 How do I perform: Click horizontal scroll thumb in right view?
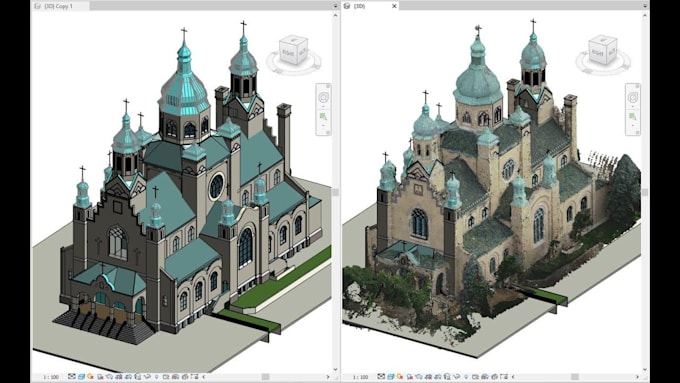tap(575, 377)
